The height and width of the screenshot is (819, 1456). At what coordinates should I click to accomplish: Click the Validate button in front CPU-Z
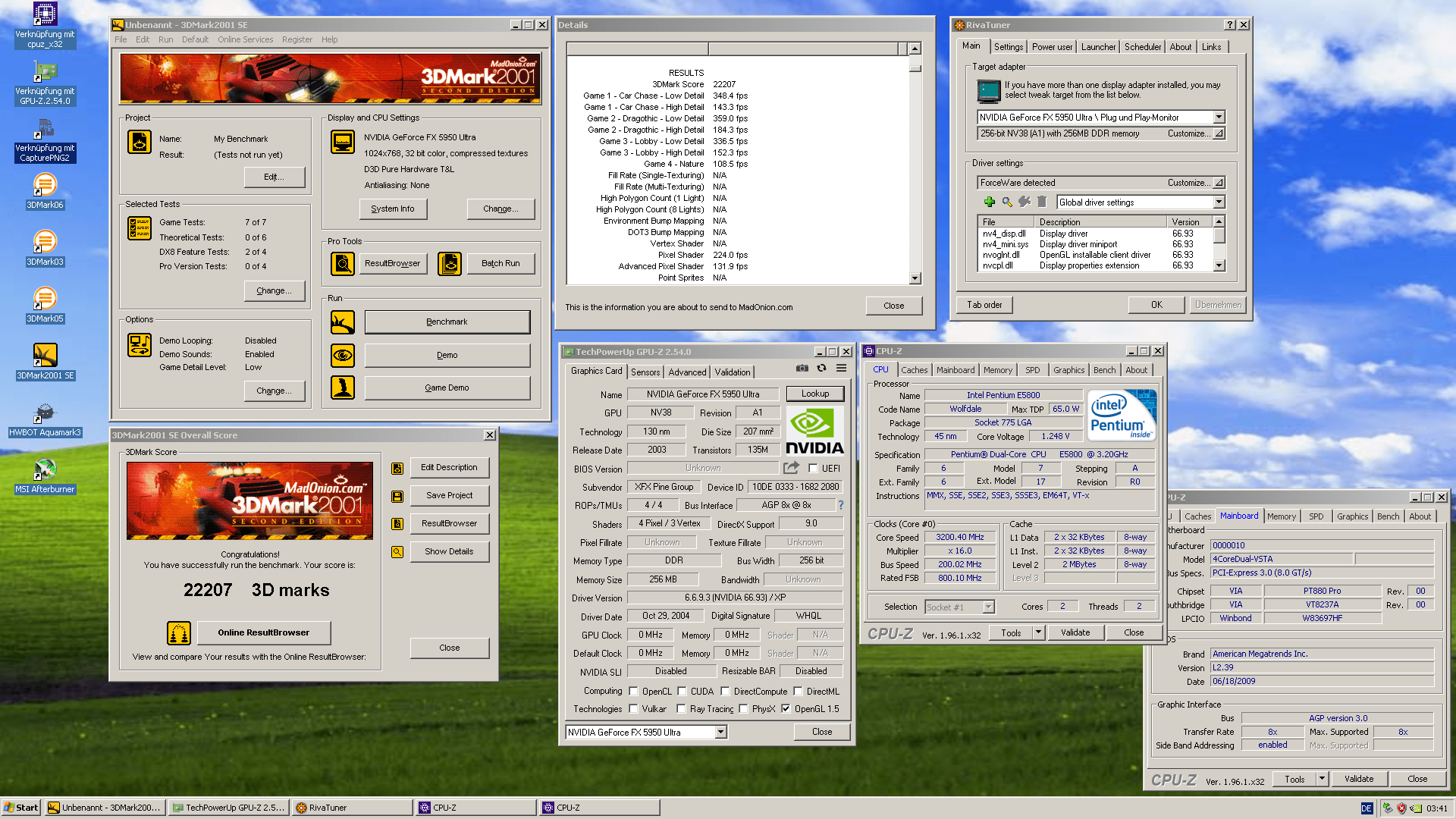pos(1075,632)
